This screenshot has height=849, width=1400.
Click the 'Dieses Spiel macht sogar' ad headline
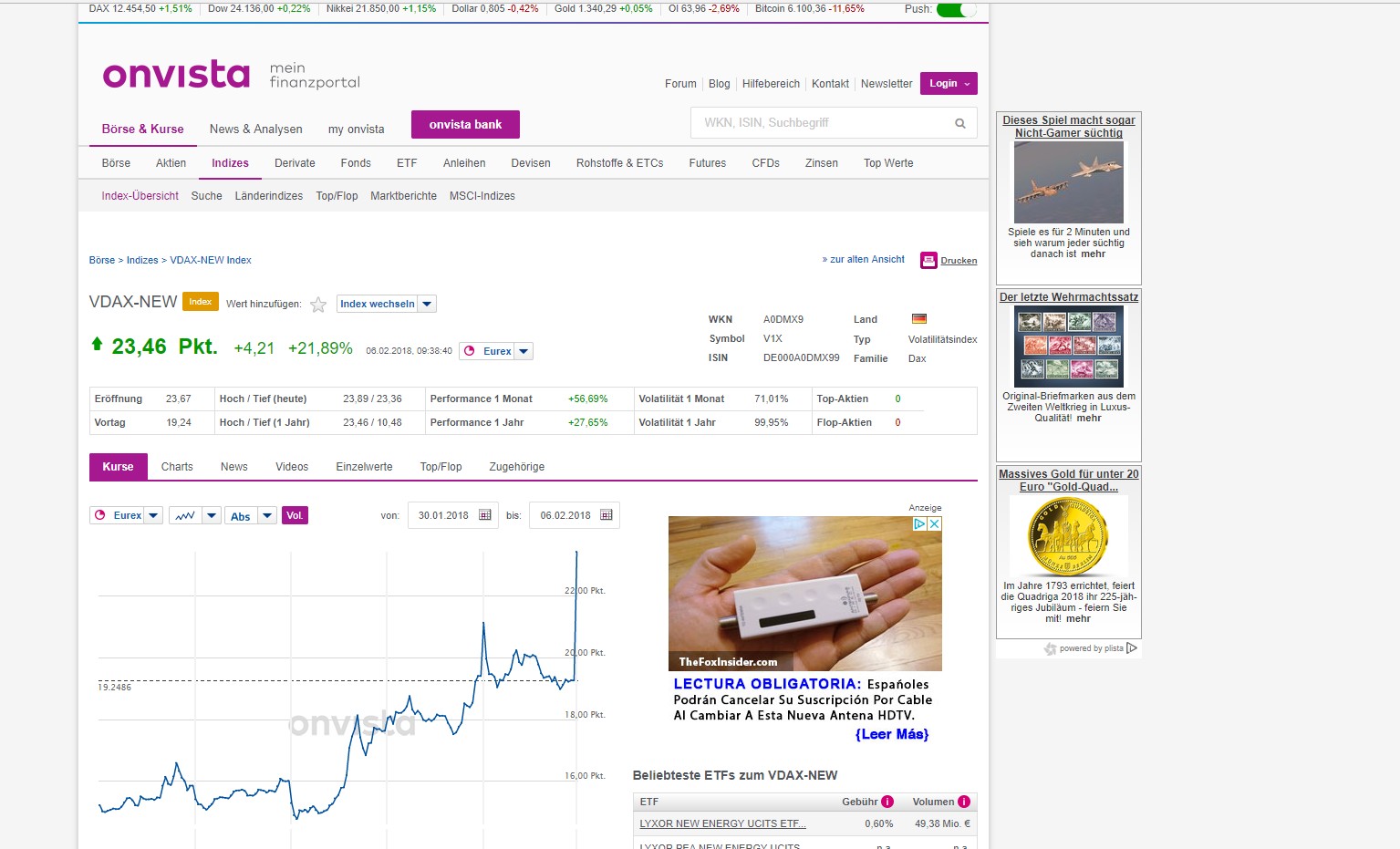point(1069,127)
